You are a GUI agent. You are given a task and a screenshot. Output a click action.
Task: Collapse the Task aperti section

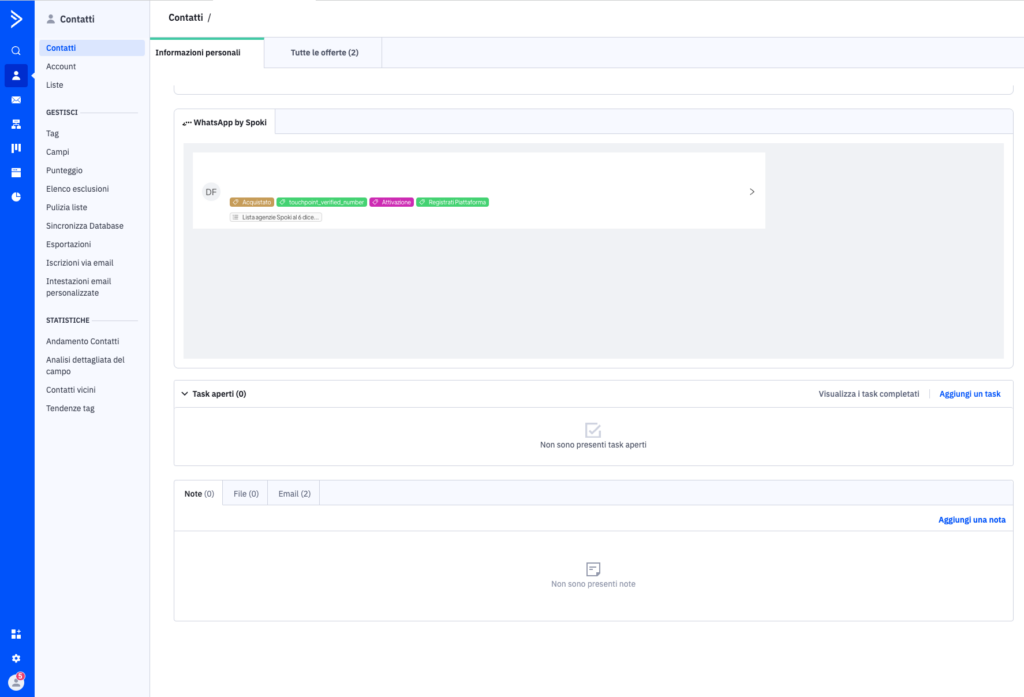tap(185, 394)
